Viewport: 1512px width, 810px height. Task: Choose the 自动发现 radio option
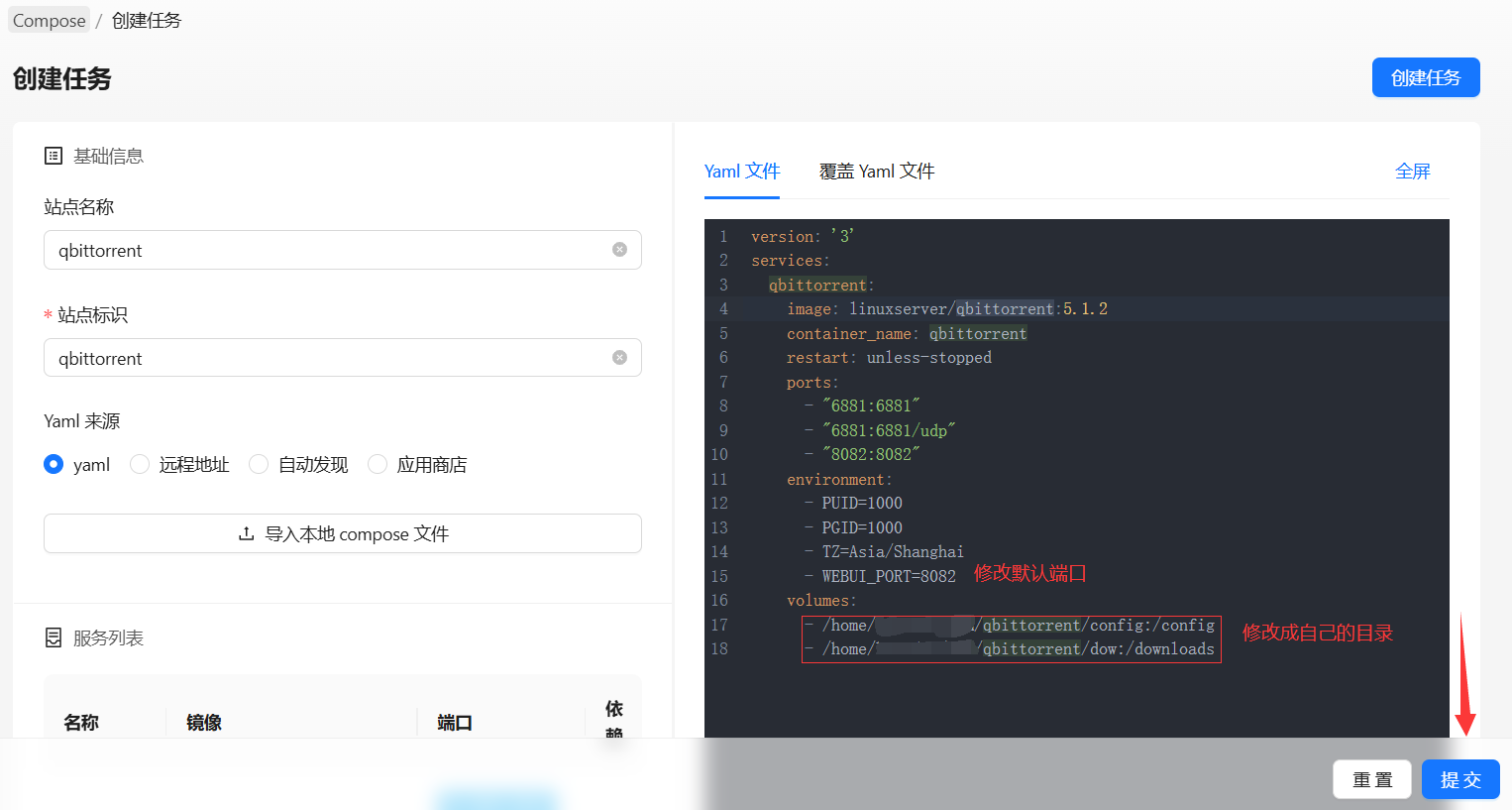pos(259,464)
